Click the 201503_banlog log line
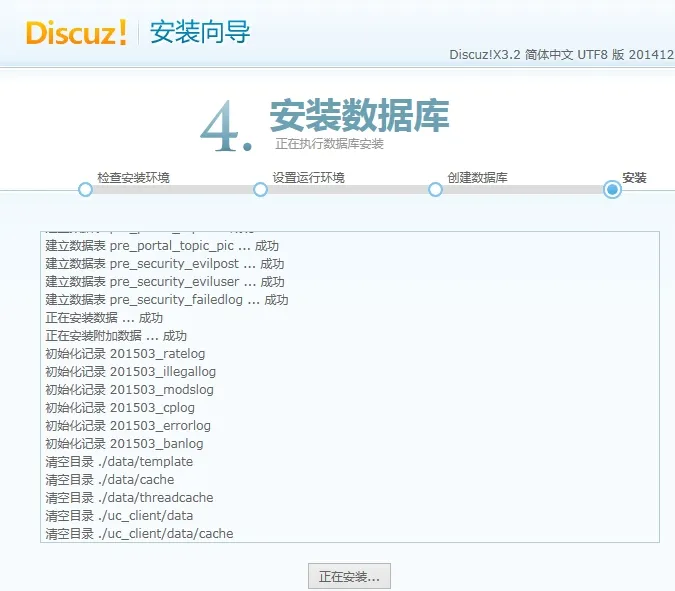The image size is (675, 591). point(124,444)
